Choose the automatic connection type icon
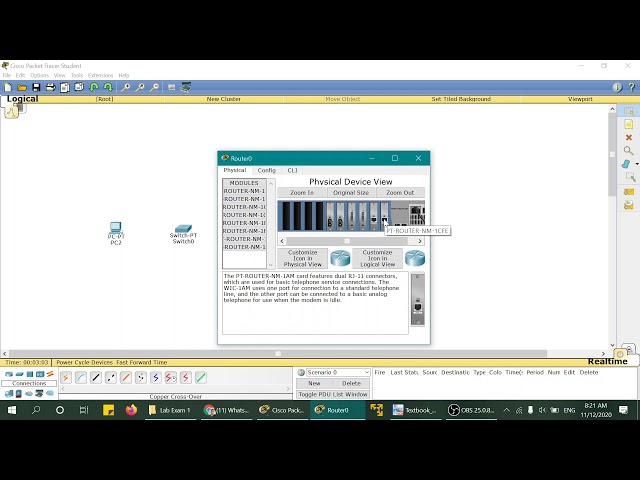This screenshot has height=480, width=640. [66, 378]
